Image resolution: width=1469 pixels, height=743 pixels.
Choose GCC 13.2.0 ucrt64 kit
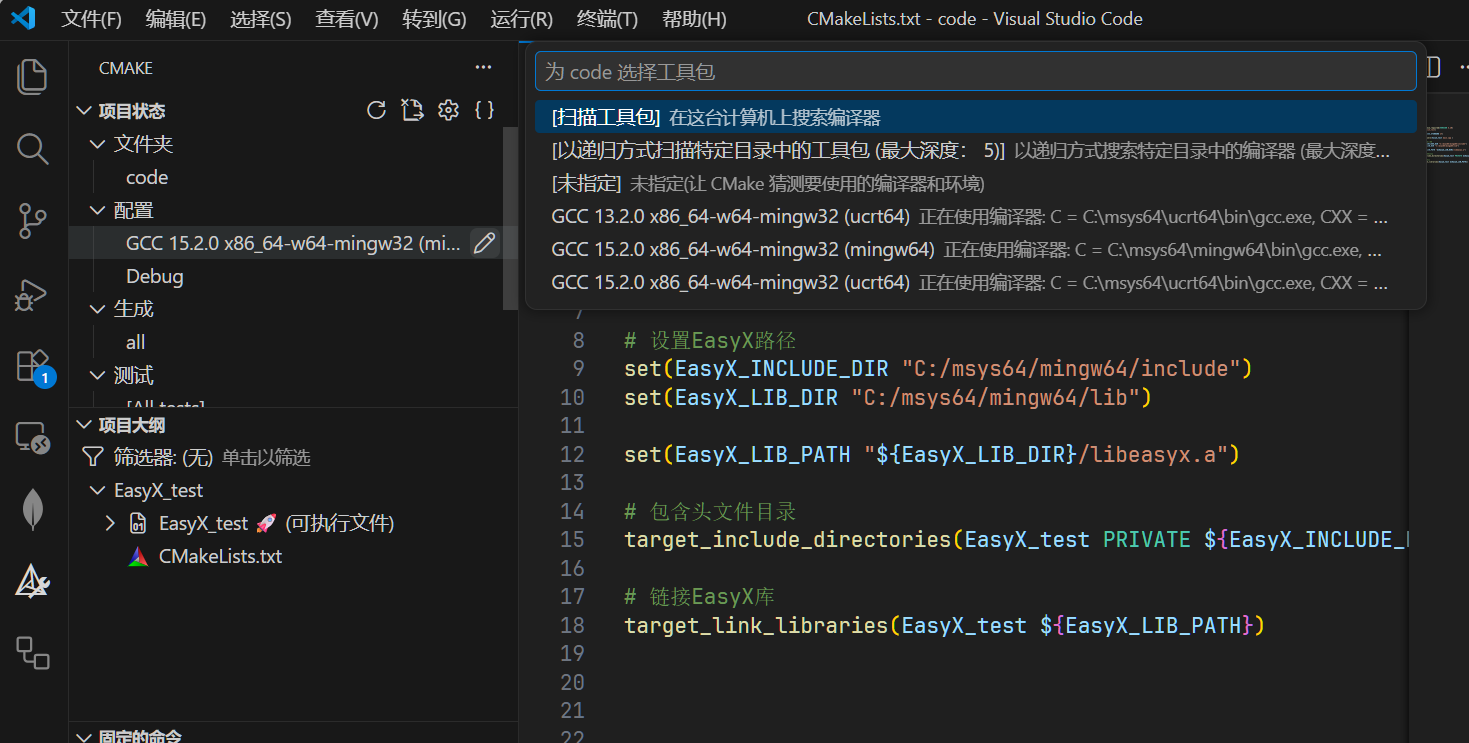pyautogui.click(x=976, y=217)
